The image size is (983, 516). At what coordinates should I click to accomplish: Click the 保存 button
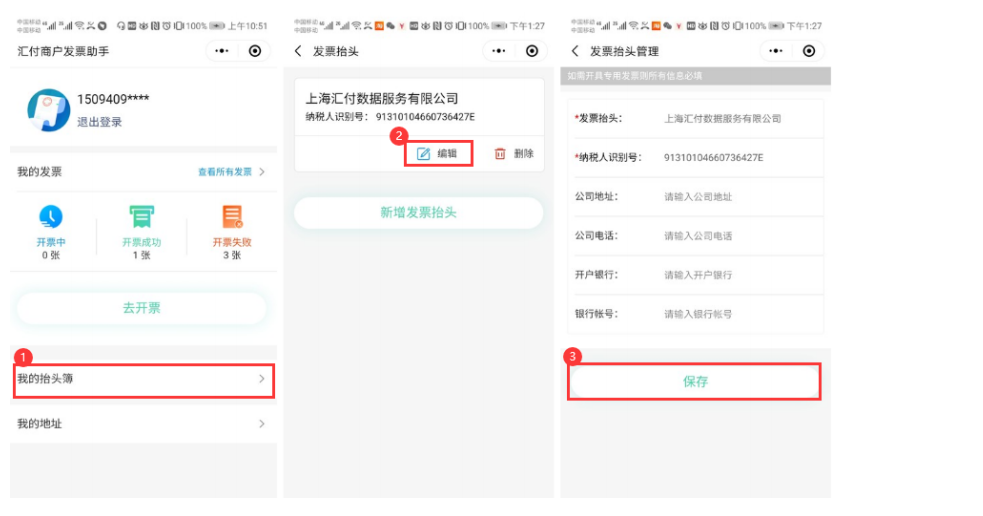(695, 381)
